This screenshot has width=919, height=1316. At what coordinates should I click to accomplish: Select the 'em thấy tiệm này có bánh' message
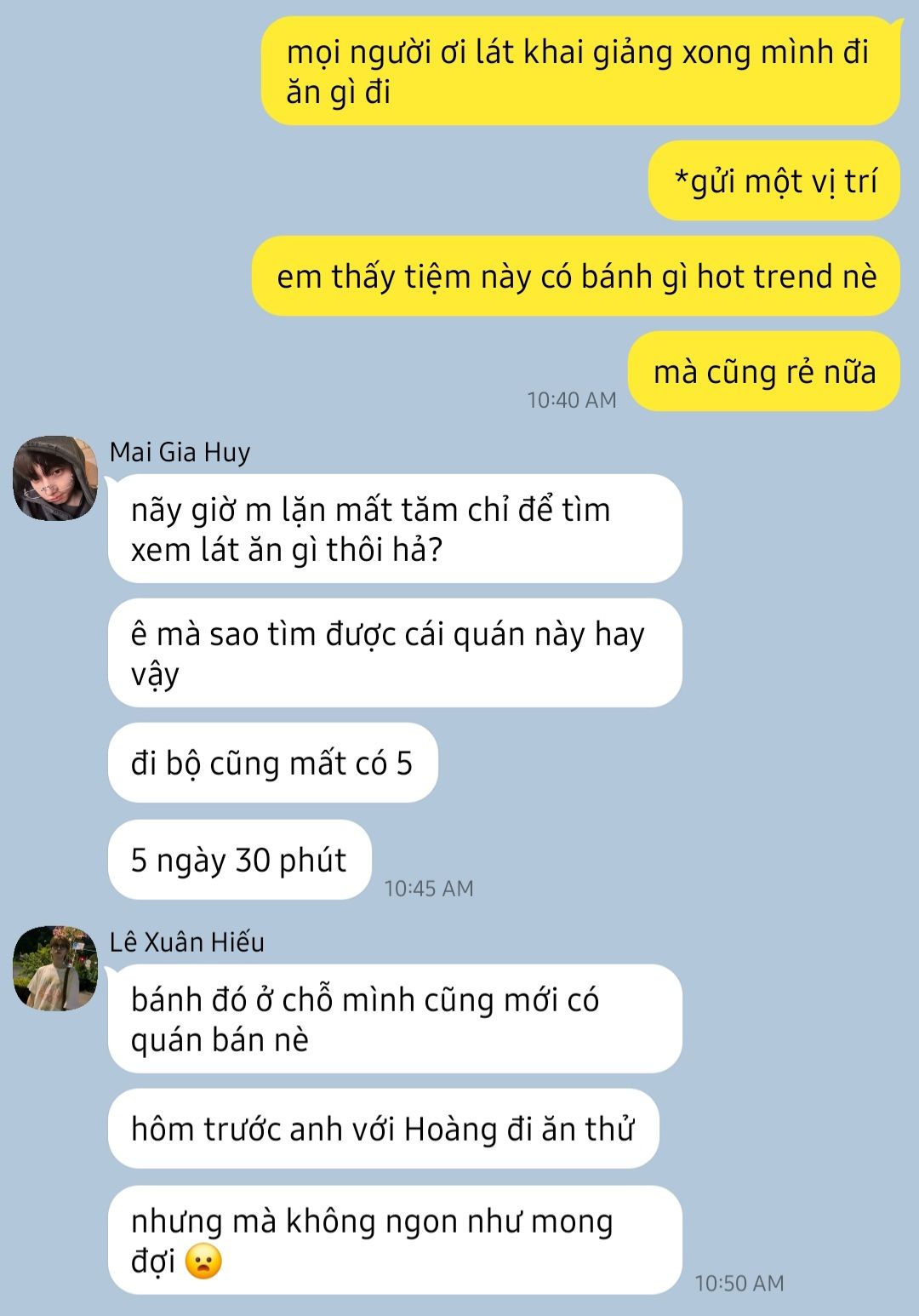576,276
